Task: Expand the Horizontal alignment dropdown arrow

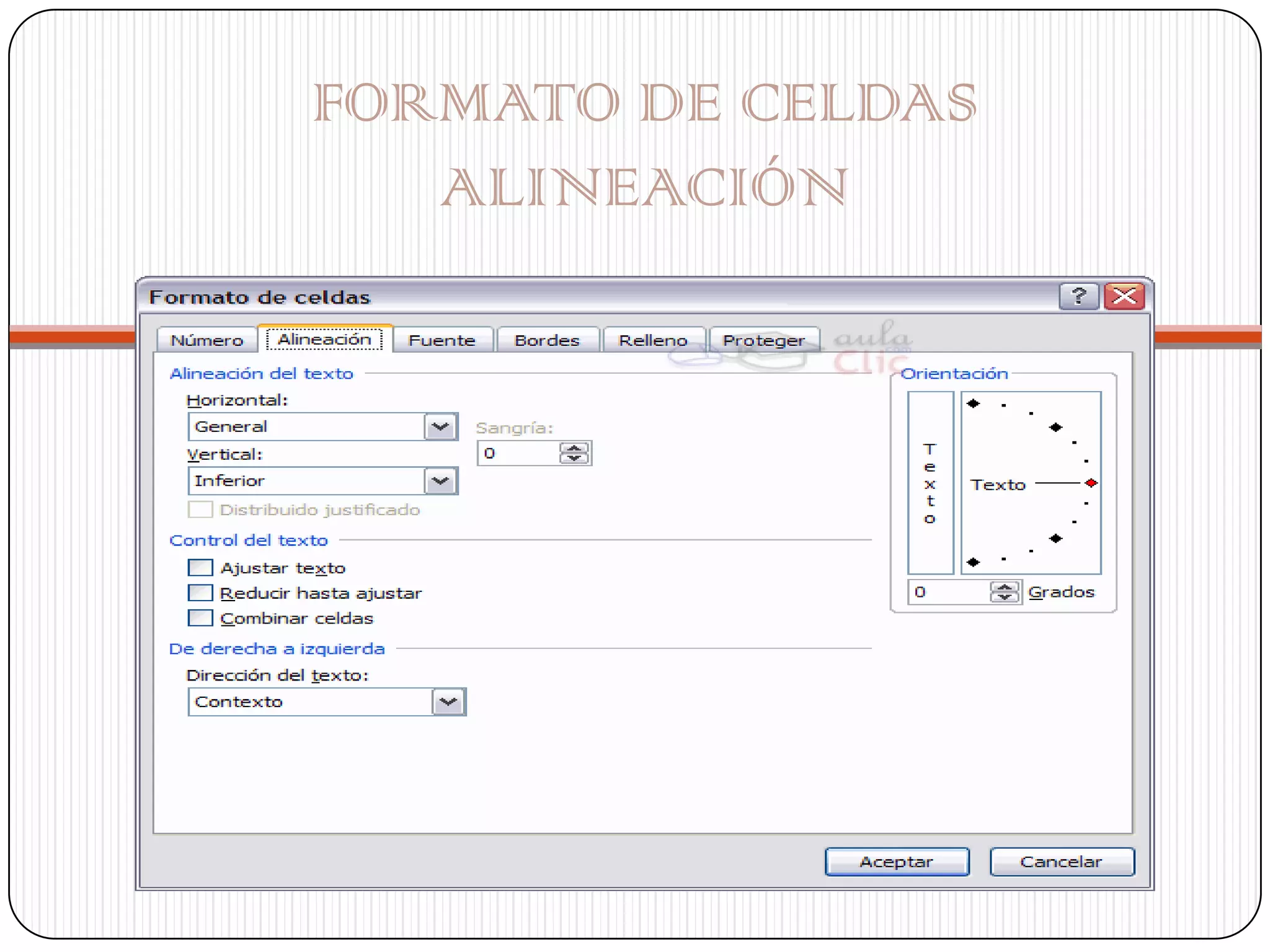Action: [440, 426]
